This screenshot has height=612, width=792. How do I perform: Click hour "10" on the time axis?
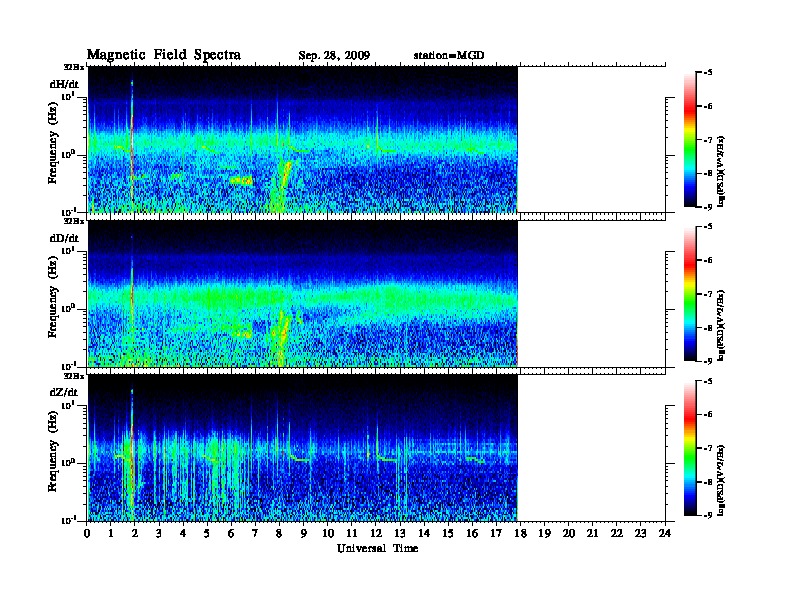(328, 534)
